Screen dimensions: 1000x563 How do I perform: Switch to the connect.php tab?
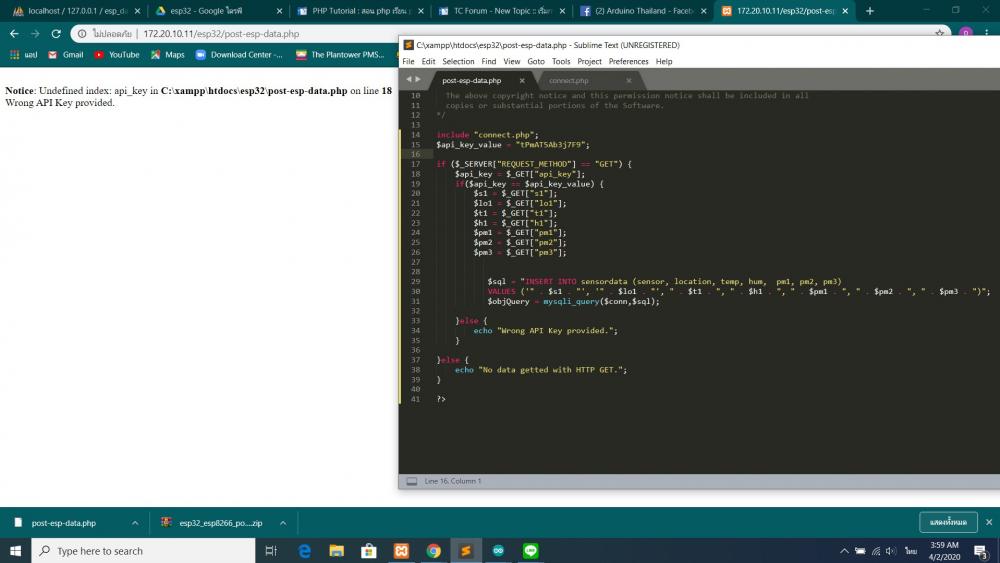569,80
